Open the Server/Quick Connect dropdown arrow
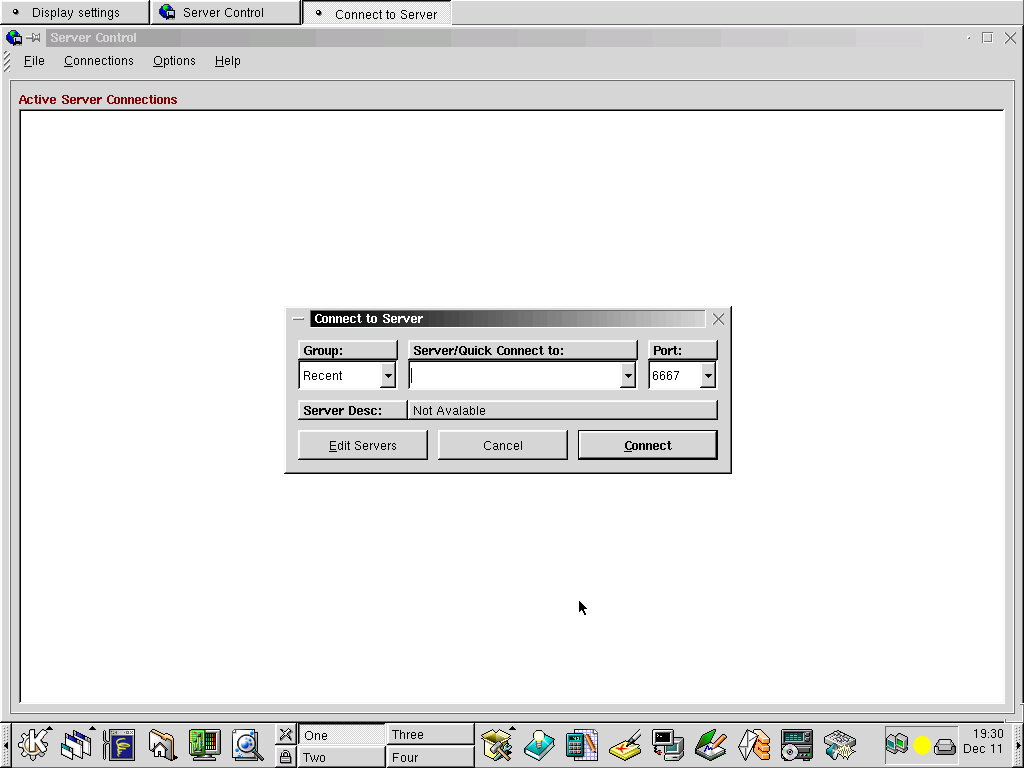The height and width of the screenshot is (768, 1024). coord(628,376)
